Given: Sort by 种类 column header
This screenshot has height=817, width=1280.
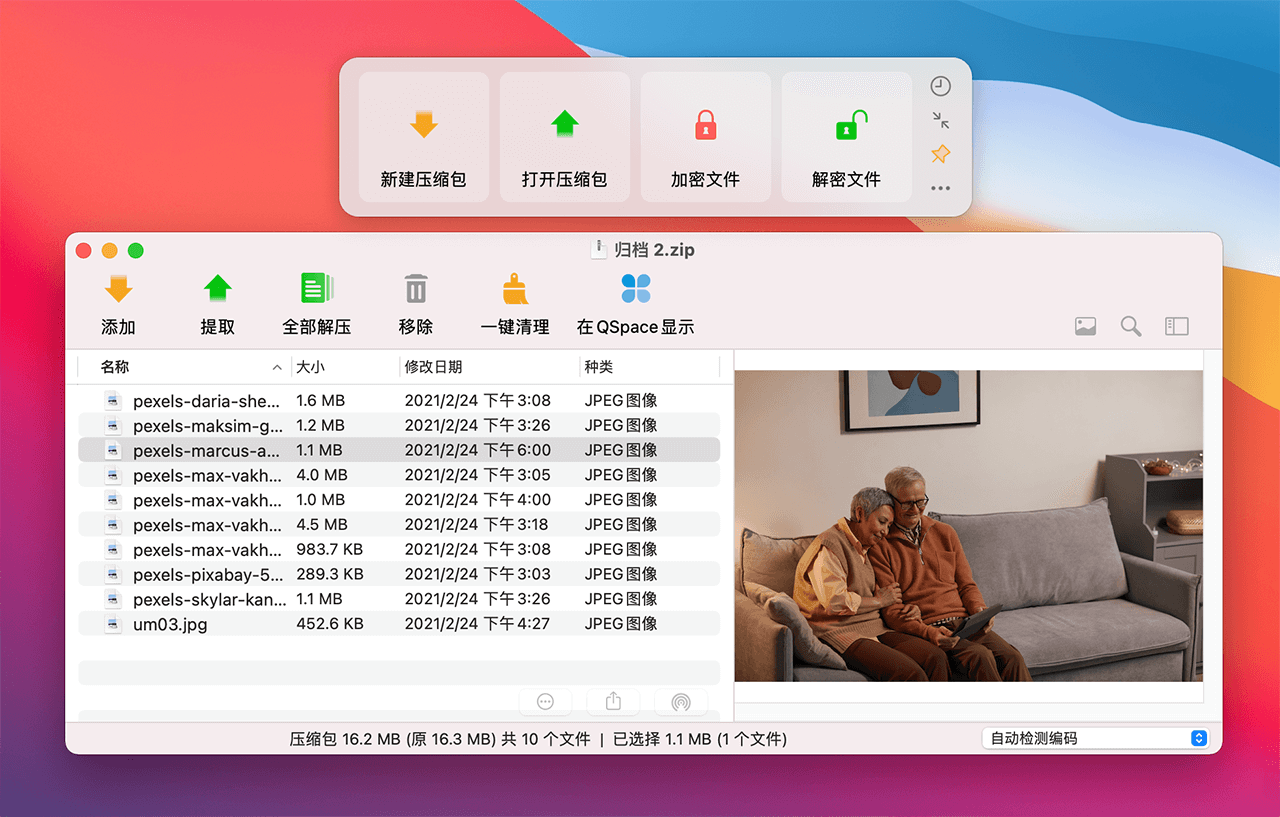Looking at the screenshot, I should [x=649, y=367].
